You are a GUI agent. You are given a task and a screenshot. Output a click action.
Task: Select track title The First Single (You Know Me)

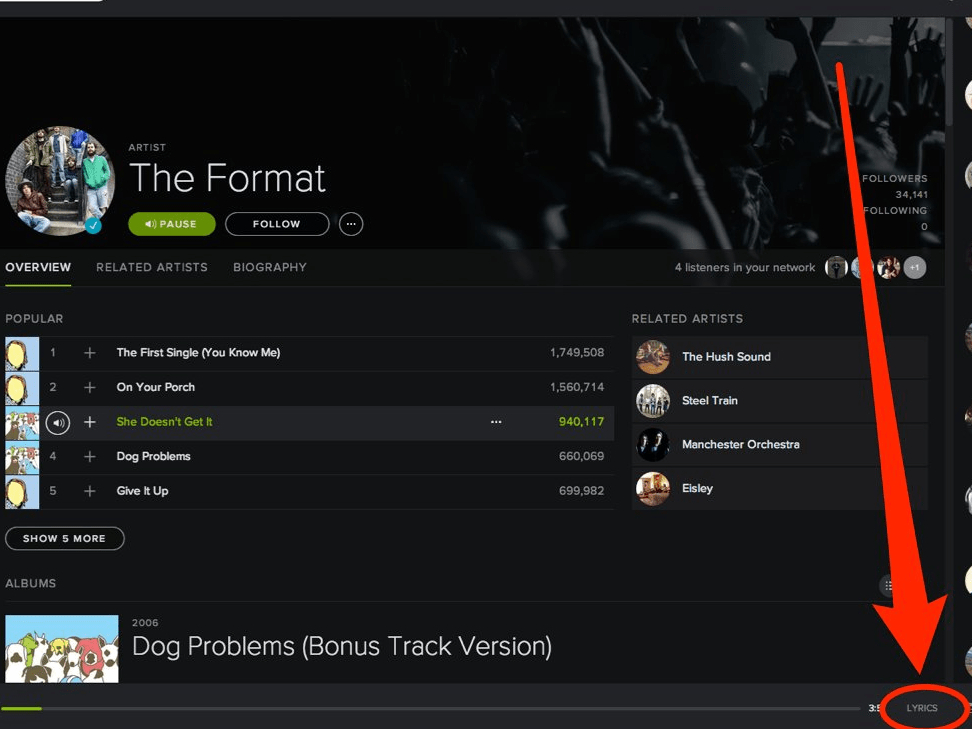point(198,353)
